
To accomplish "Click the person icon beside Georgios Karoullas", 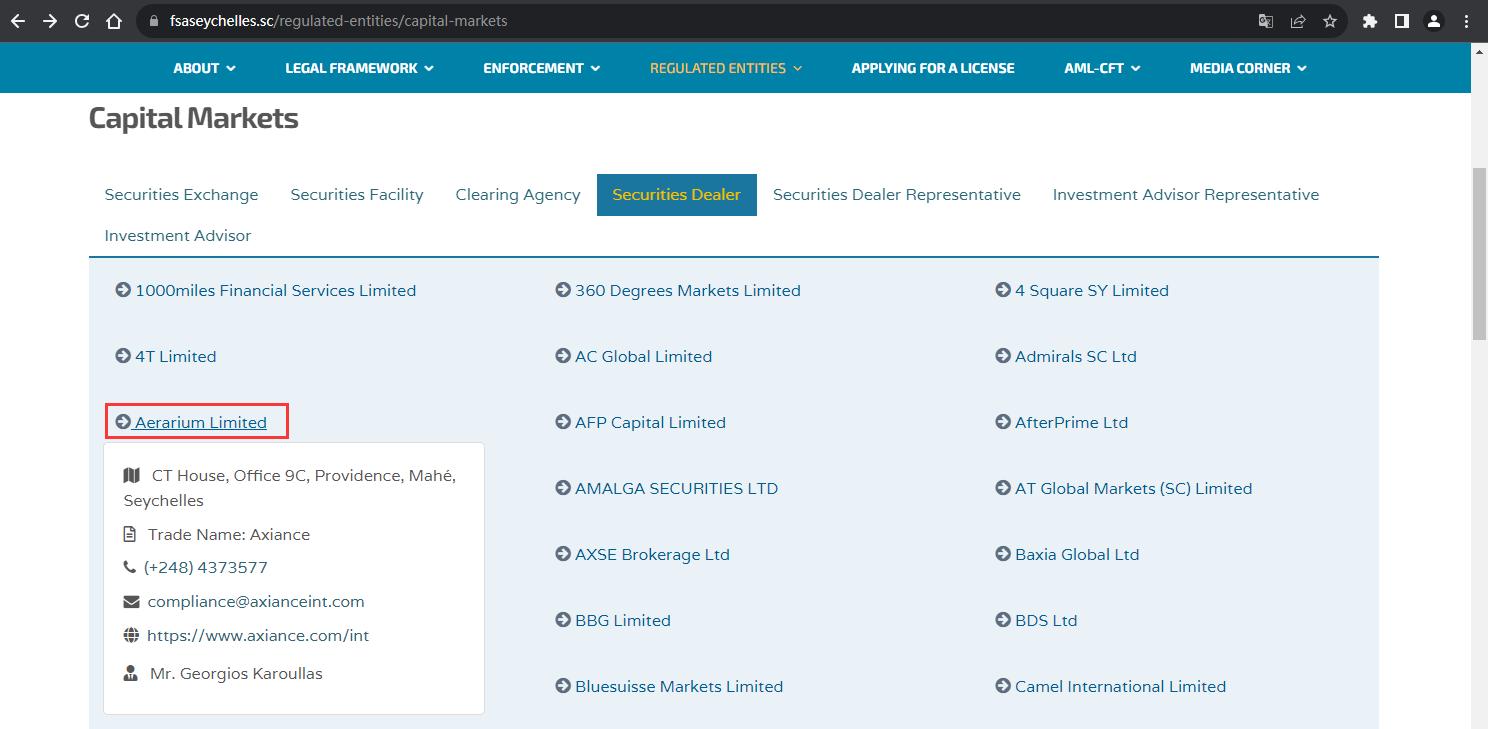I will [130, 673].
